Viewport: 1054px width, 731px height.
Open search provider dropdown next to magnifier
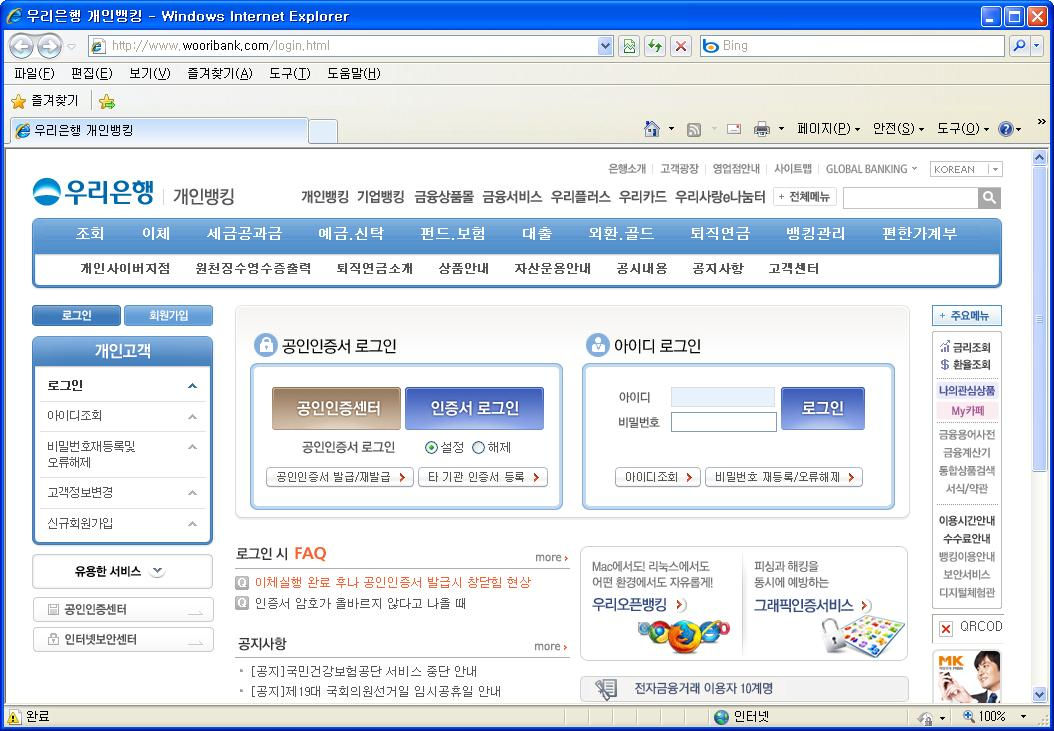pyautogui.click(x=1037, y=46)
